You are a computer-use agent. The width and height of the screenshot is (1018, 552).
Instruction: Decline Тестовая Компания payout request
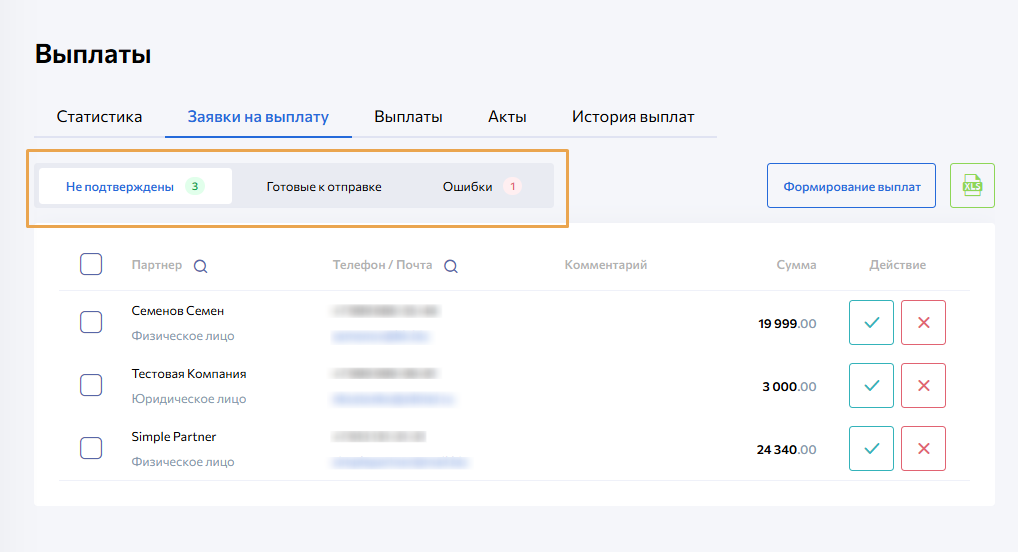click(x=923, y=385)
